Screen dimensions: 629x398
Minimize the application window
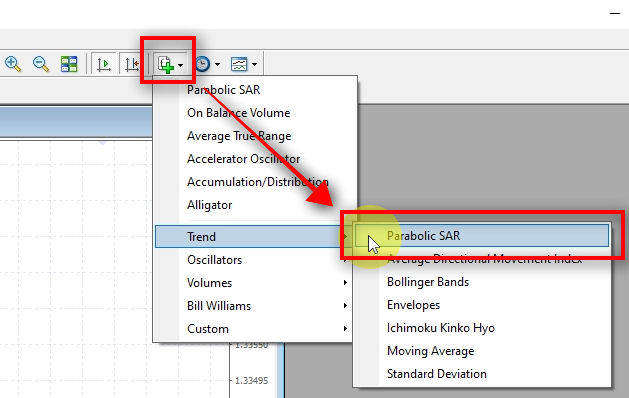click(x=615, y=13)
